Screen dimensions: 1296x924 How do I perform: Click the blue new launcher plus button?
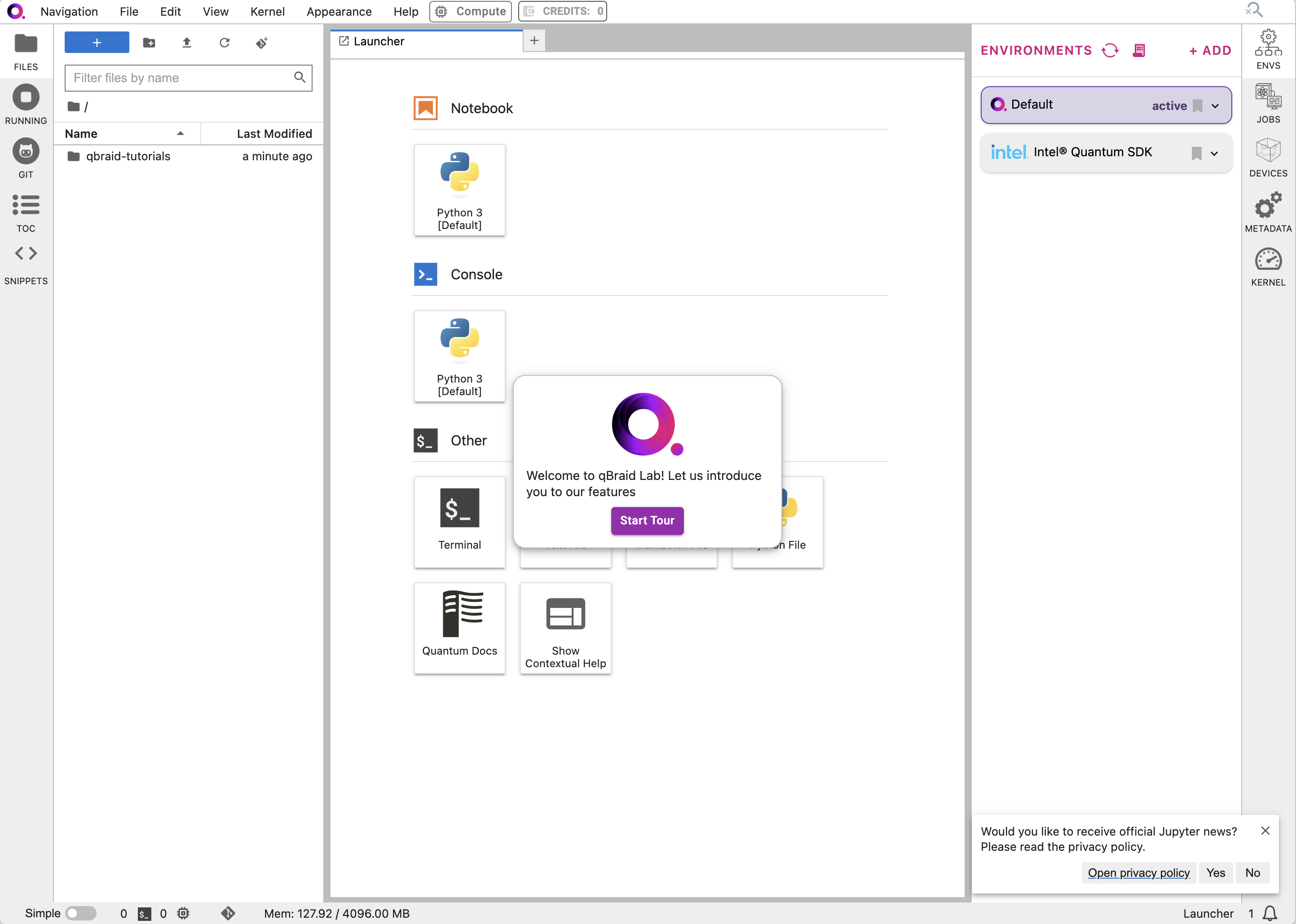pos(97,43)
